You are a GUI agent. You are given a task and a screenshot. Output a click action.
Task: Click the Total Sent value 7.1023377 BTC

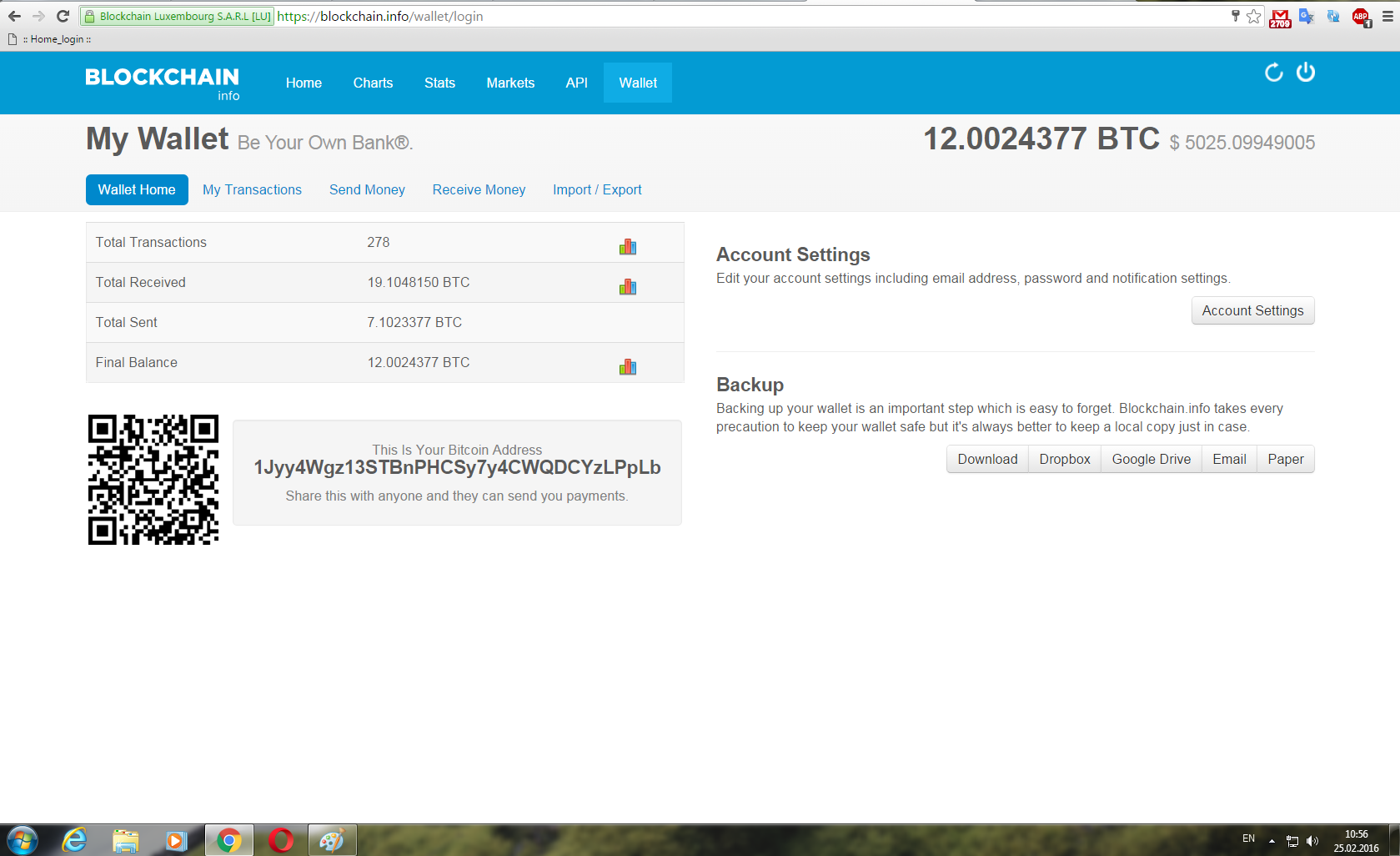[x=414, y=322]
